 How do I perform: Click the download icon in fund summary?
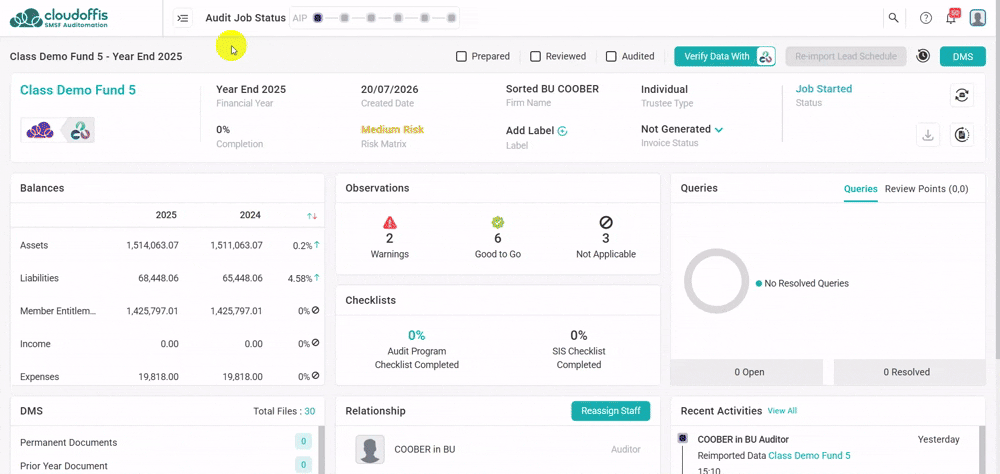coord(929,135)
